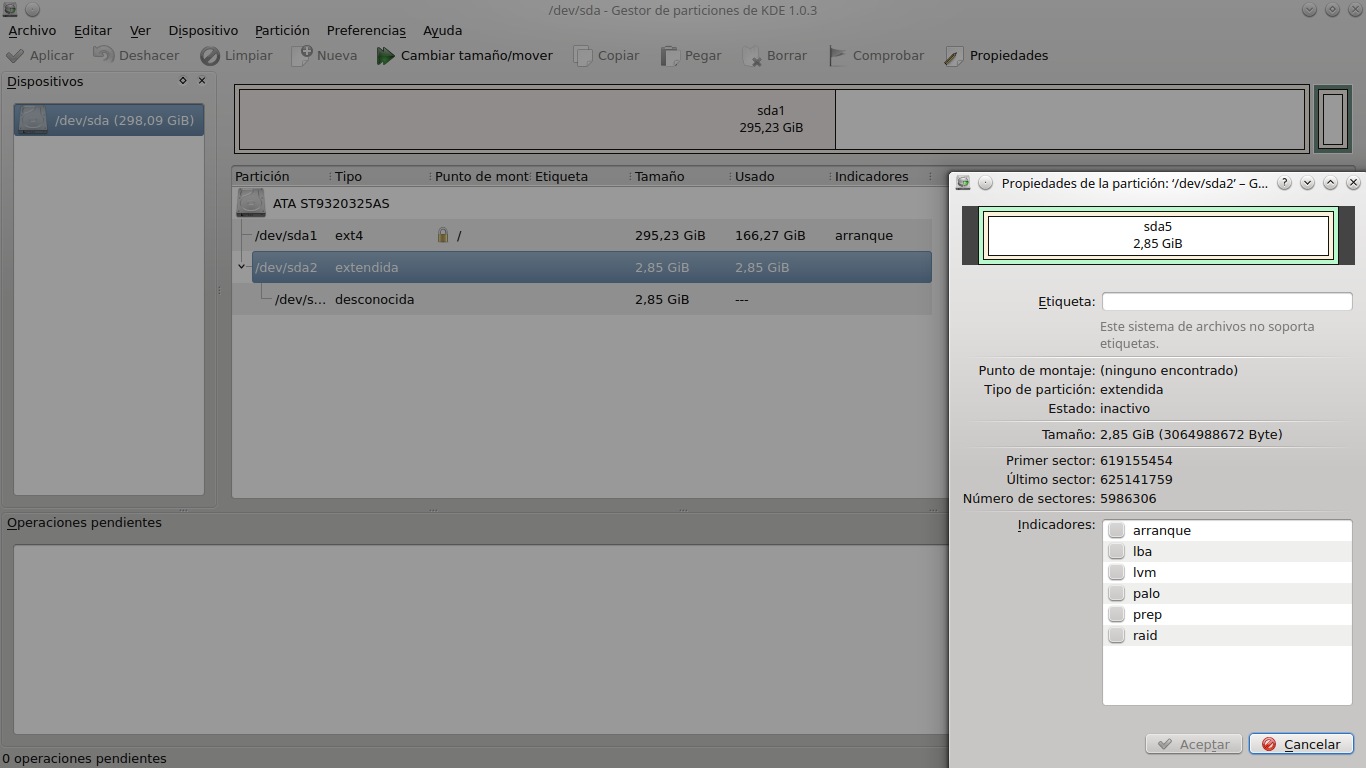This screenshot has width=1366, height=768.
Task: Click the Copiar toolbar icon
Action: click(x=583, y=56)
